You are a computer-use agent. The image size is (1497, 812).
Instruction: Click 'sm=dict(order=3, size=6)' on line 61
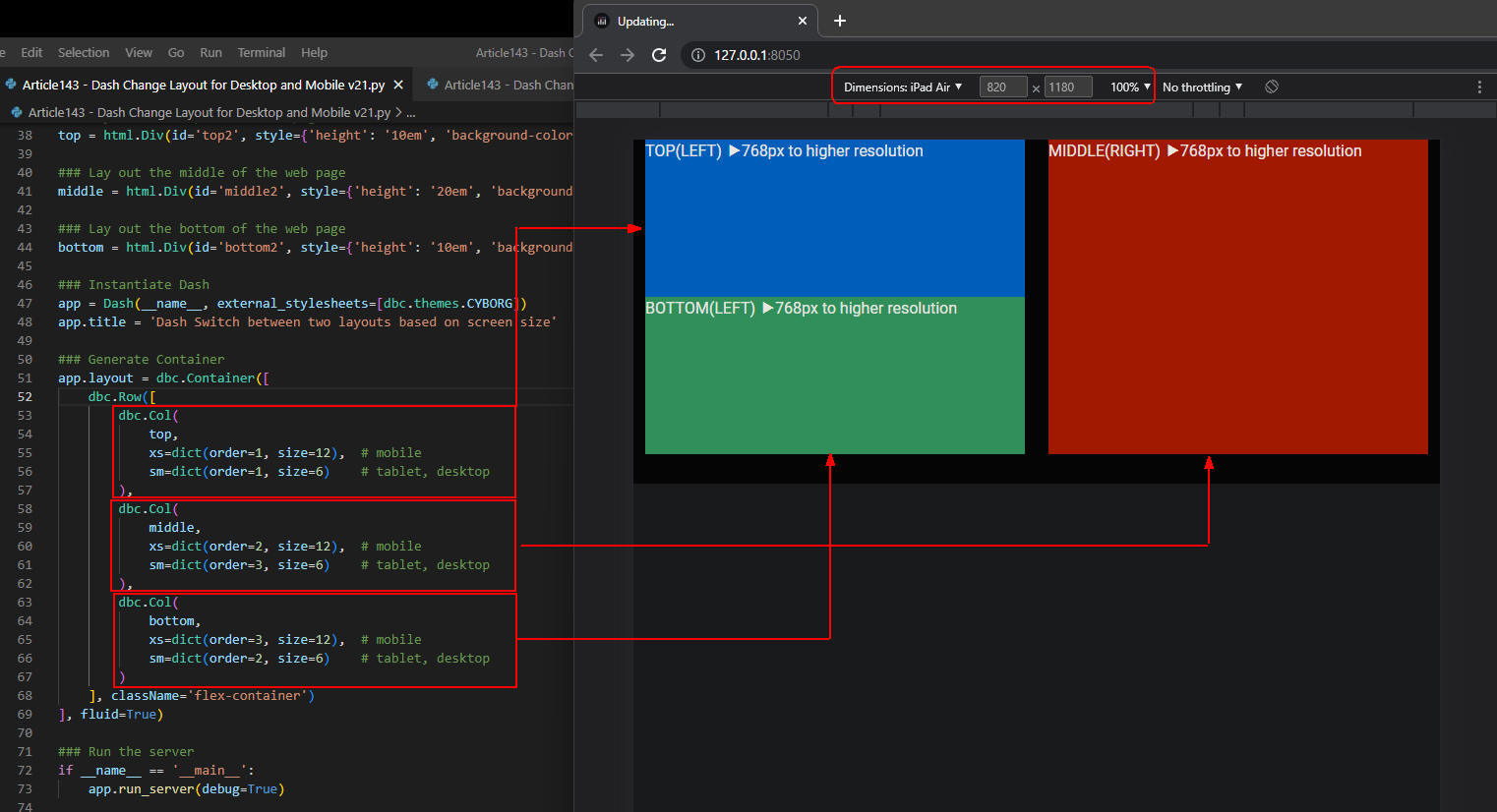coord(240,564)
